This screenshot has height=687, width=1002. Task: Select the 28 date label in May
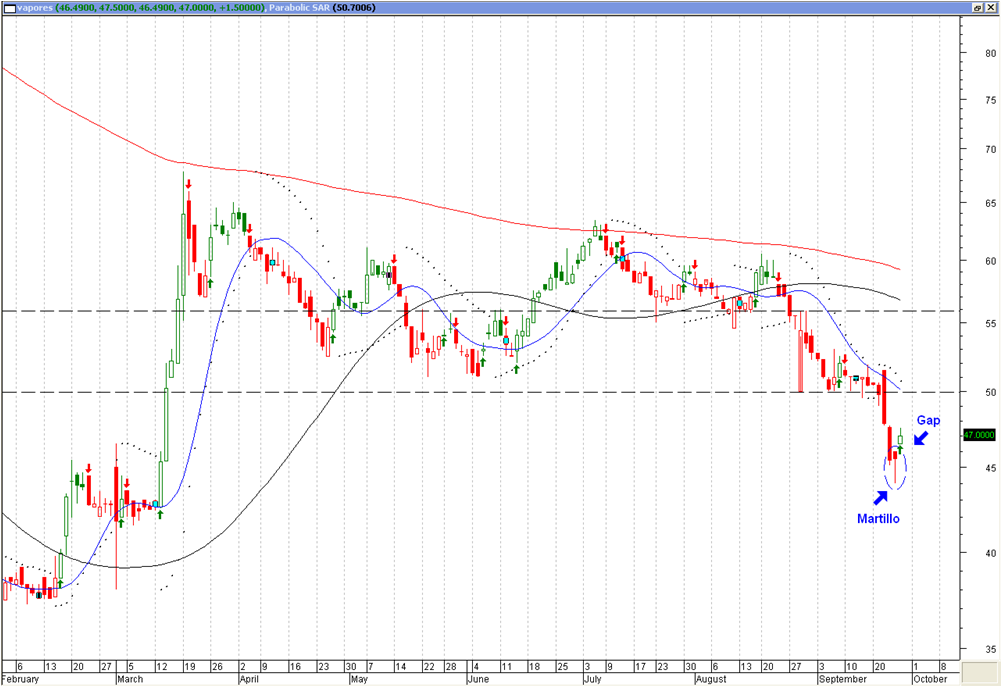coord(451,667)
